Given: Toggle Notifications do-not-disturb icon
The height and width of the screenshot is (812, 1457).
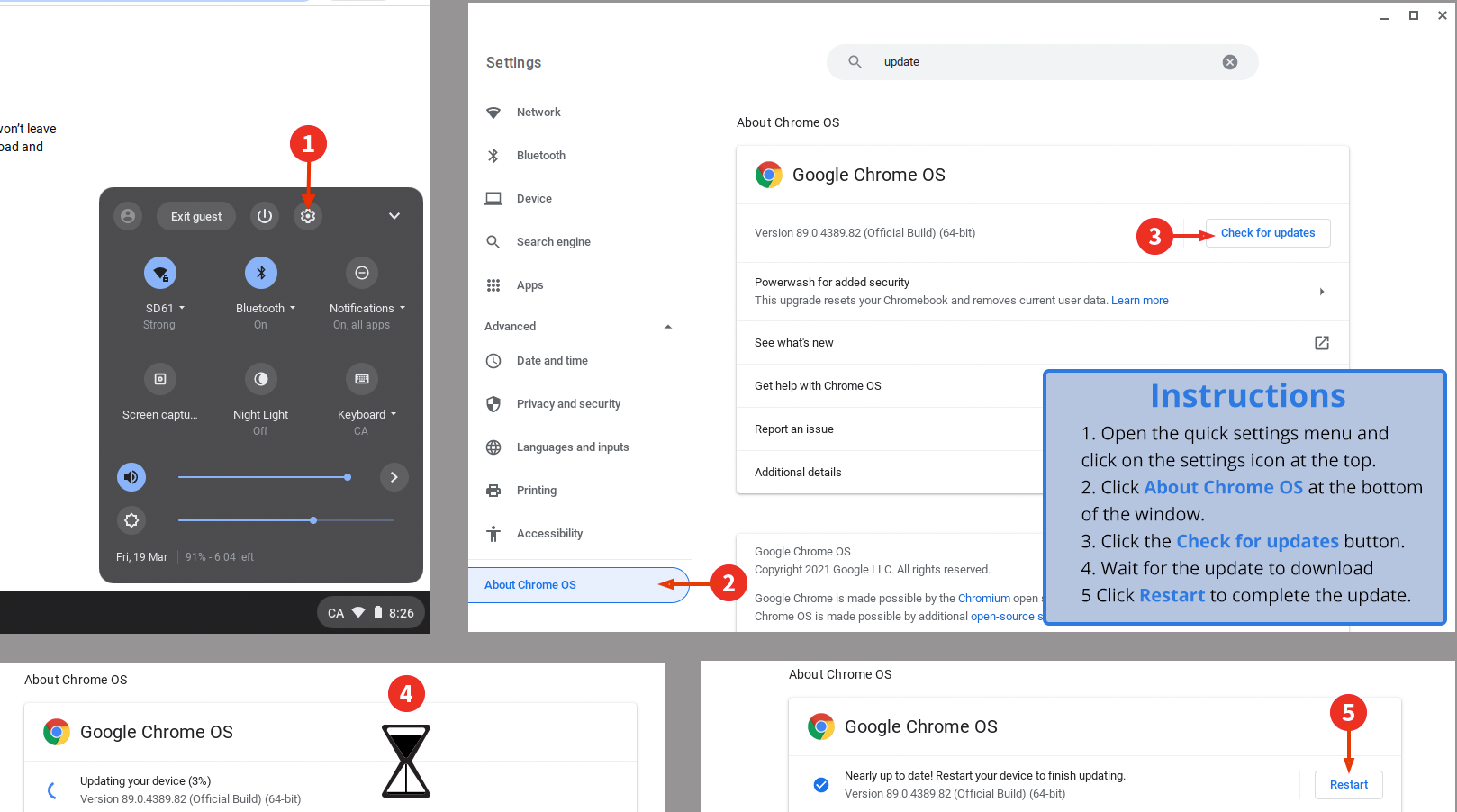Looking at the screenshot, I should [x=362, y=273].
